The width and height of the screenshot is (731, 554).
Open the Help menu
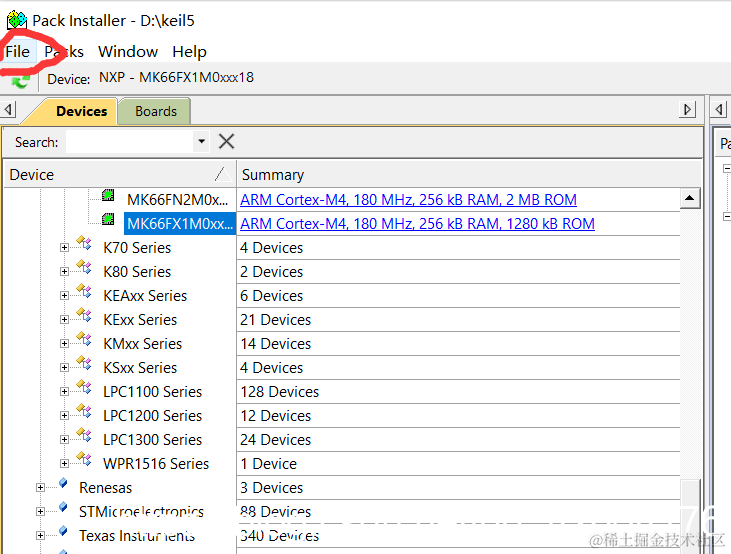point(189,51)
